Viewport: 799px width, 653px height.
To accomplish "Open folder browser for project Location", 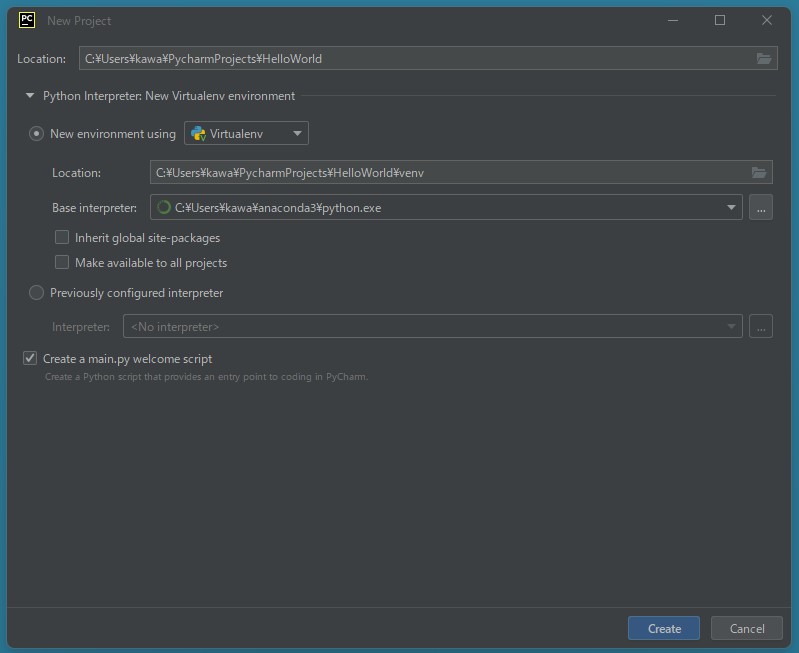I will (x=763, y=59).
